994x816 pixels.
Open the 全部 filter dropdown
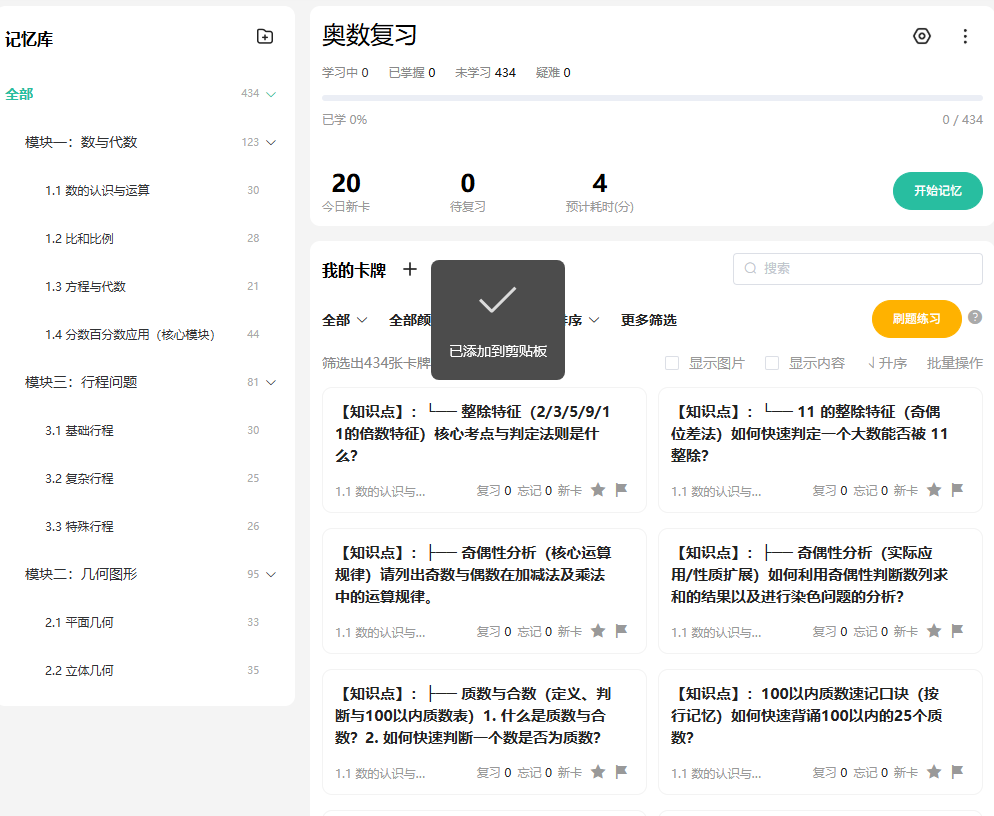(344, 320)
